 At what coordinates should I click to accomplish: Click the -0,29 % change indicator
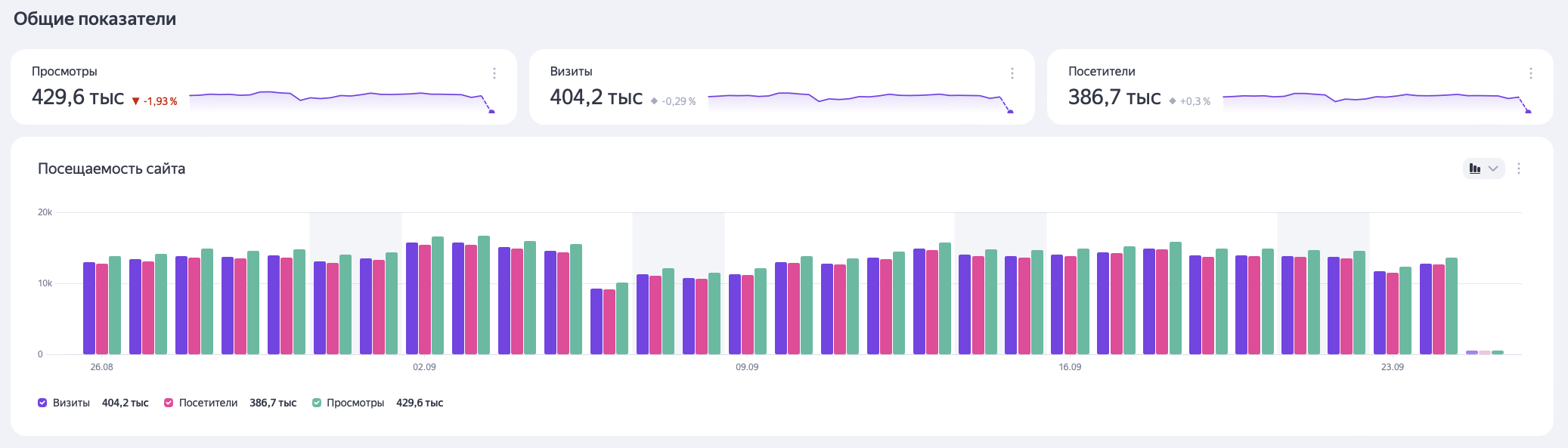coord(674,101)
